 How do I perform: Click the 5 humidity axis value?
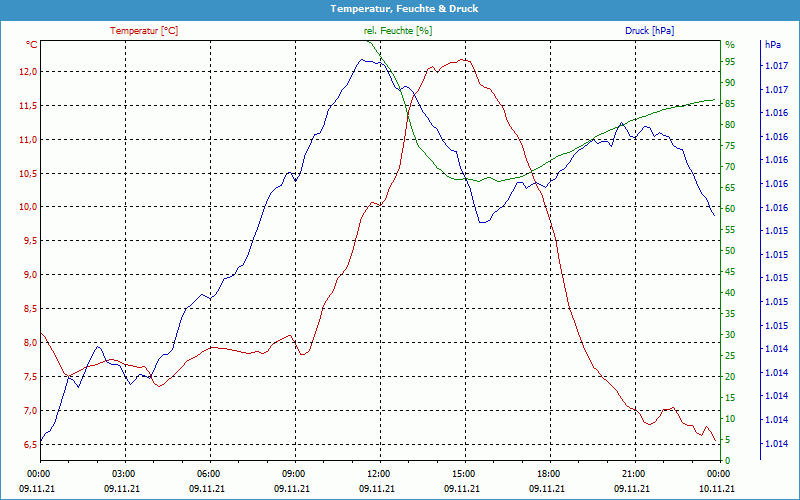coord(730,440)
